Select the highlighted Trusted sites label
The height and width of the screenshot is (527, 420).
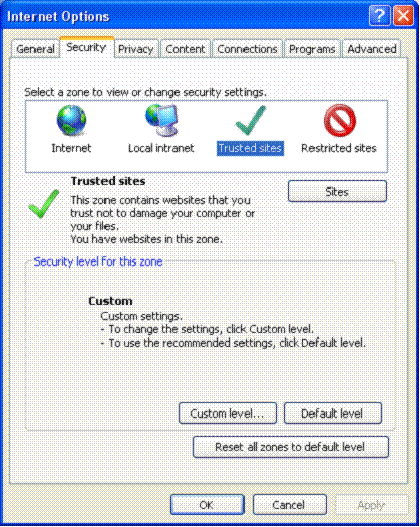point(250,148)
